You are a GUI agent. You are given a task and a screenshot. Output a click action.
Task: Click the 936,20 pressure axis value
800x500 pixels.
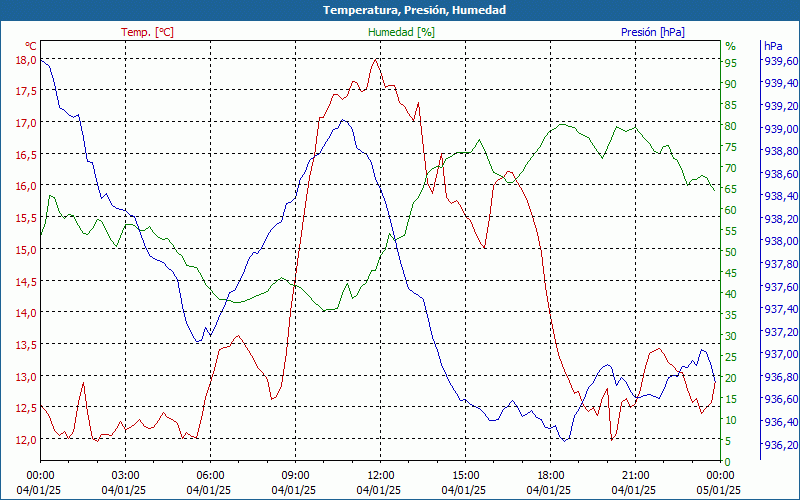(x=781, y=445)
